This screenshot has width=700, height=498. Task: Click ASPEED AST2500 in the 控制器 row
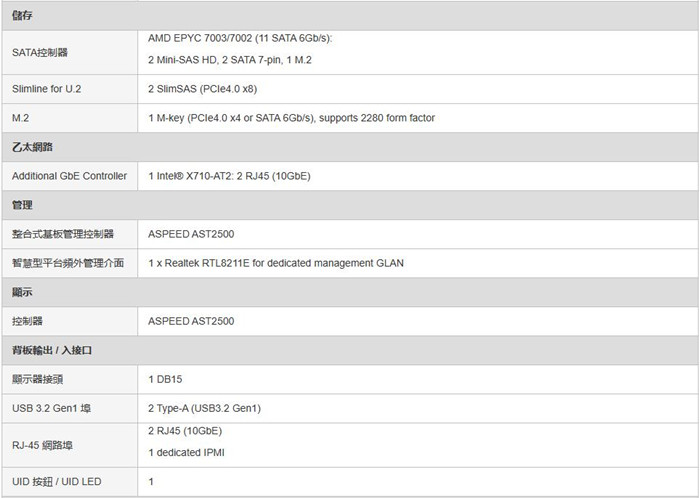point(191,321)
